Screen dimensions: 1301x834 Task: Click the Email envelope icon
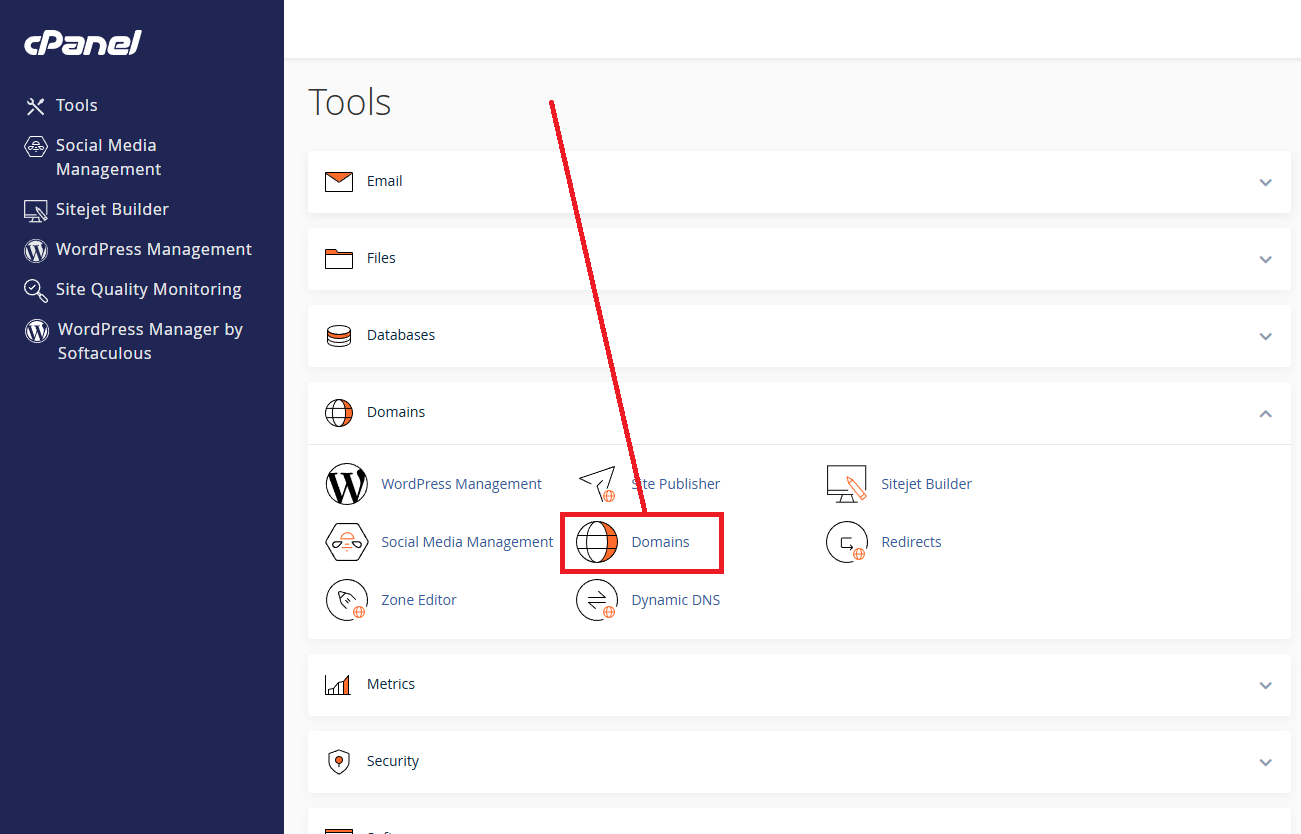click(339, 182)
